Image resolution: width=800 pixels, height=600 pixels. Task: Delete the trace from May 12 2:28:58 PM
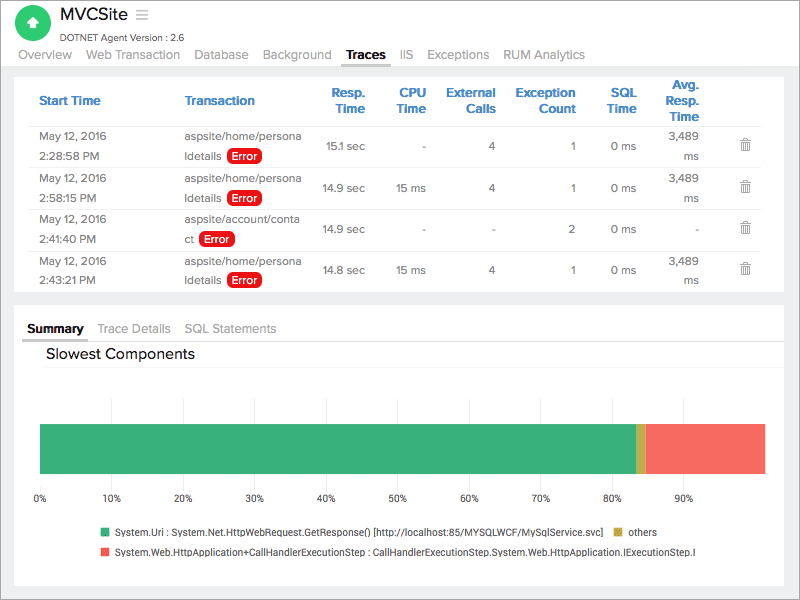tap(745, 145)
